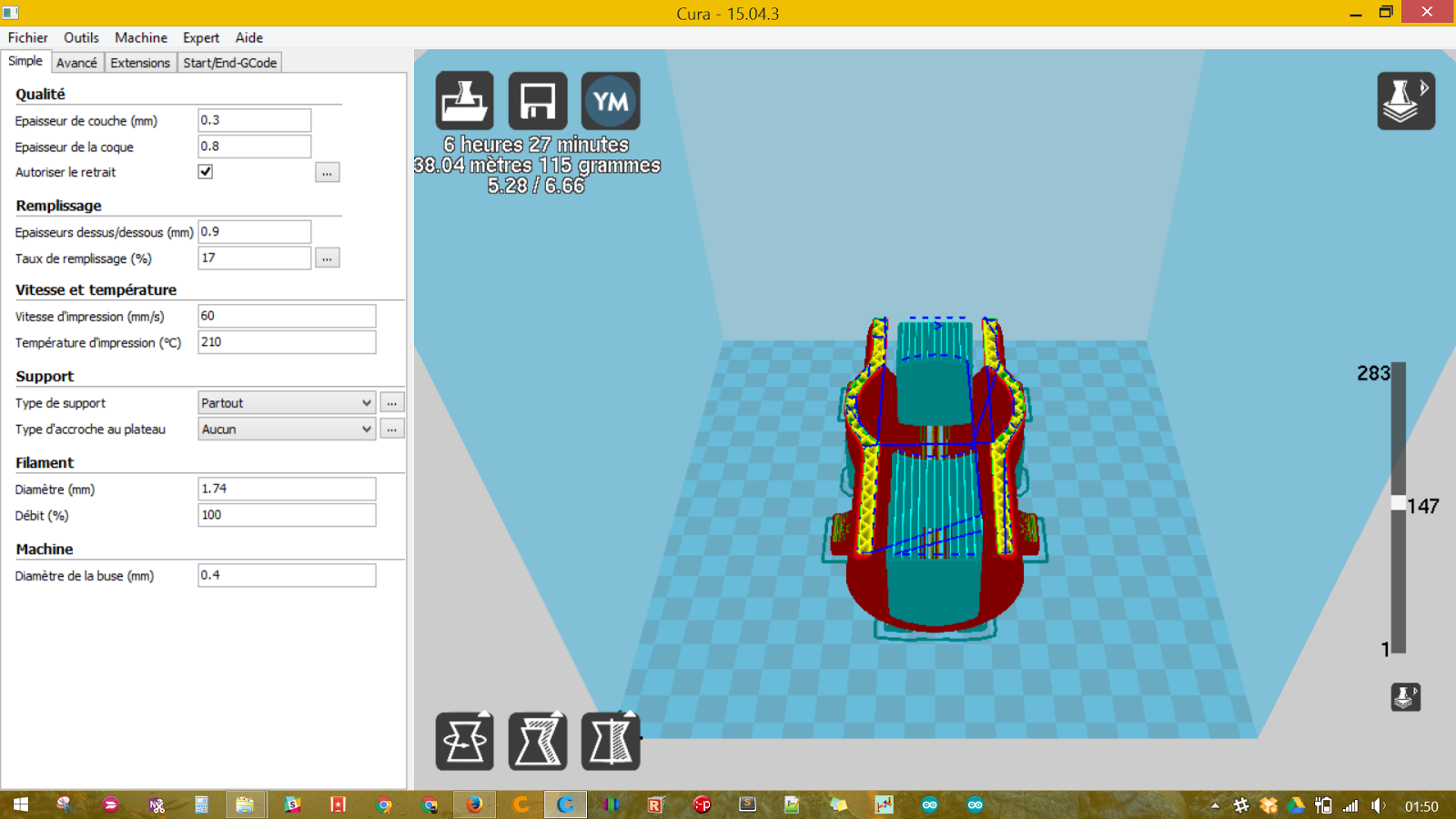Uncheck the Autoriser le retrait checkbox
This screenshot has width=1456, height=819.
[x=206, y=172]
